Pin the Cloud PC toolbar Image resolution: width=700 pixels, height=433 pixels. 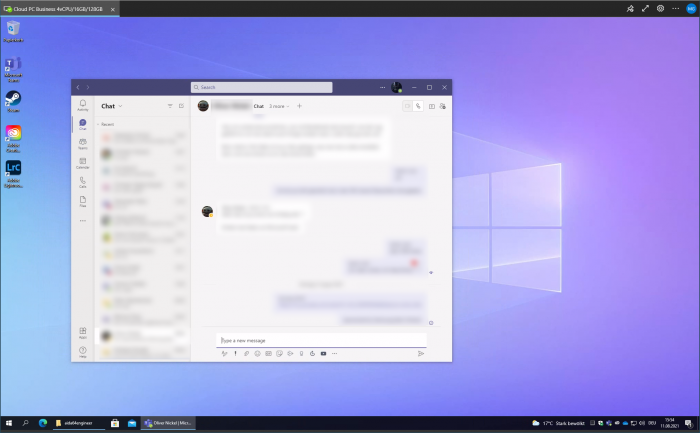click(x=630, y=8)
